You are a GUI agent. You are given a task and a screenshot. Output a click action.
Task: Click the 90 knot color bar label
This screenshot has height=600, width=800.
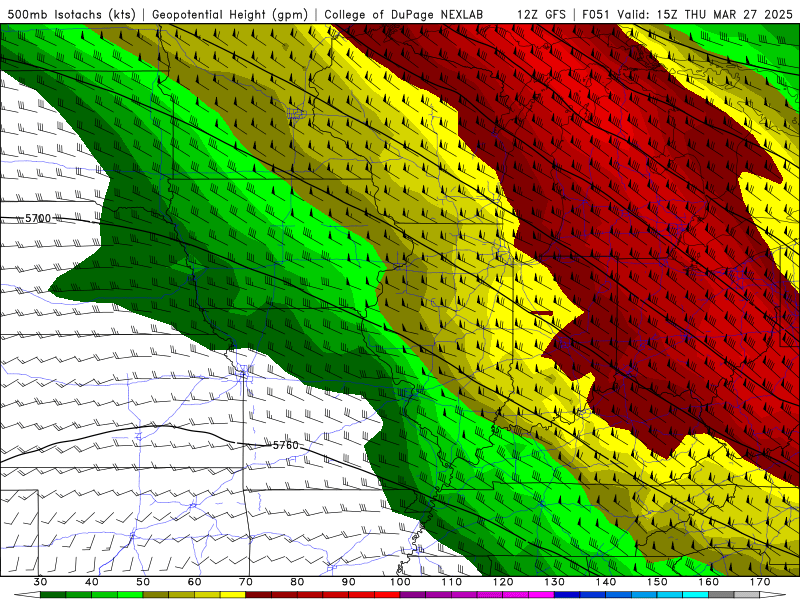[x=349, y=582]
